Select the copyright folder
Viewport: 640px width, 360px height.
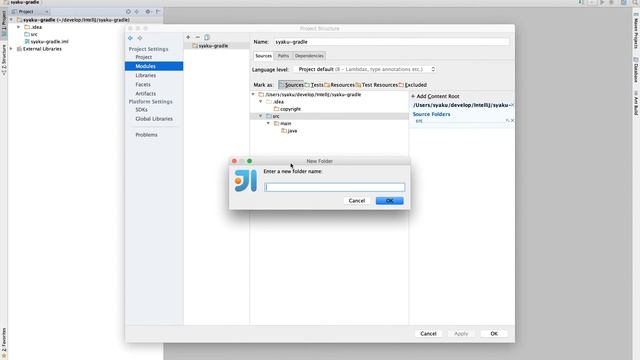(287, 109)
